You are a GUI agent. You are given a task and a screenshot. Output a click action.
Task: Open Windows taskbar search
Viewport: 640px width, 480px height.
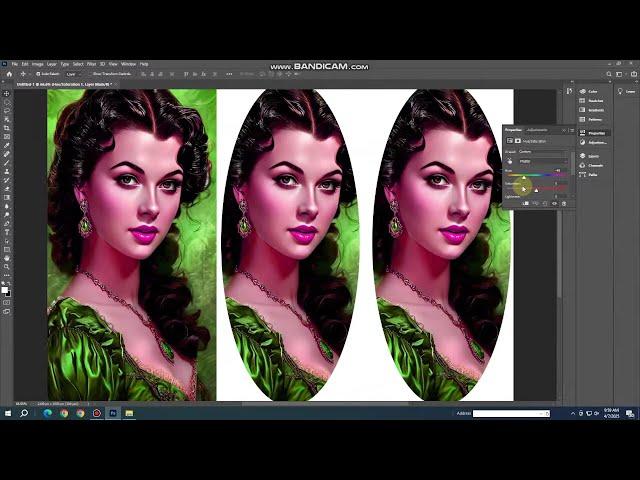(24, 413)
